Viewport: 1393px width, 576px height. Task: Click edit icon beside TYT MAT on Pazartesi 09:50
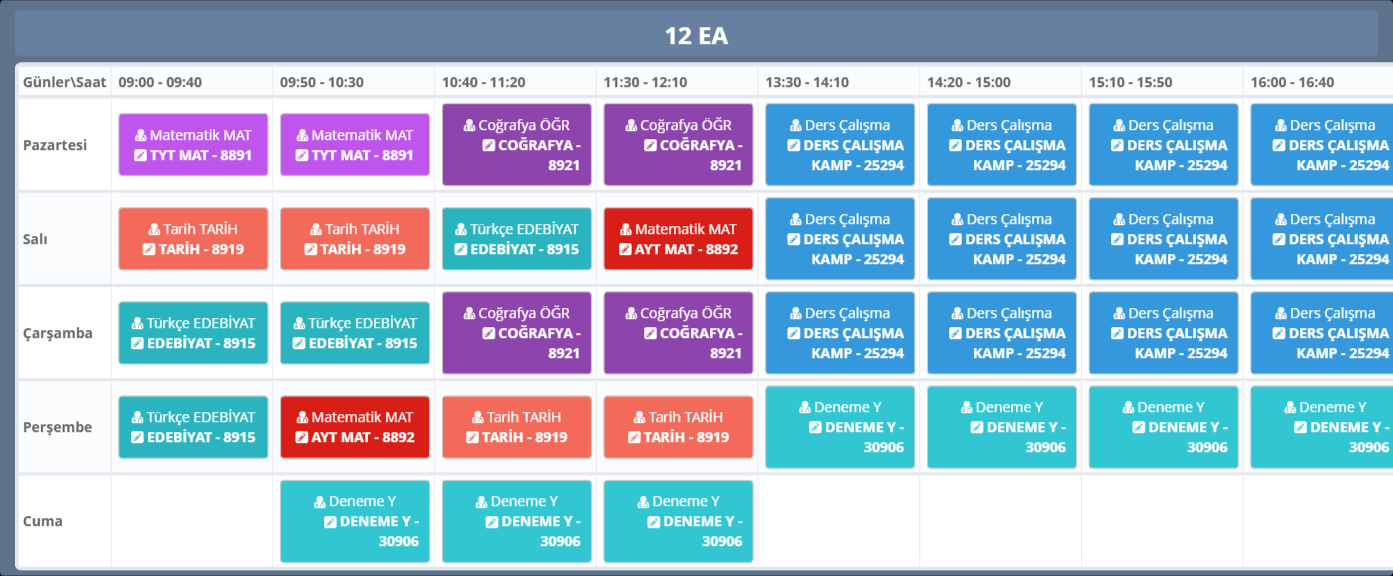tap(303, 155)
